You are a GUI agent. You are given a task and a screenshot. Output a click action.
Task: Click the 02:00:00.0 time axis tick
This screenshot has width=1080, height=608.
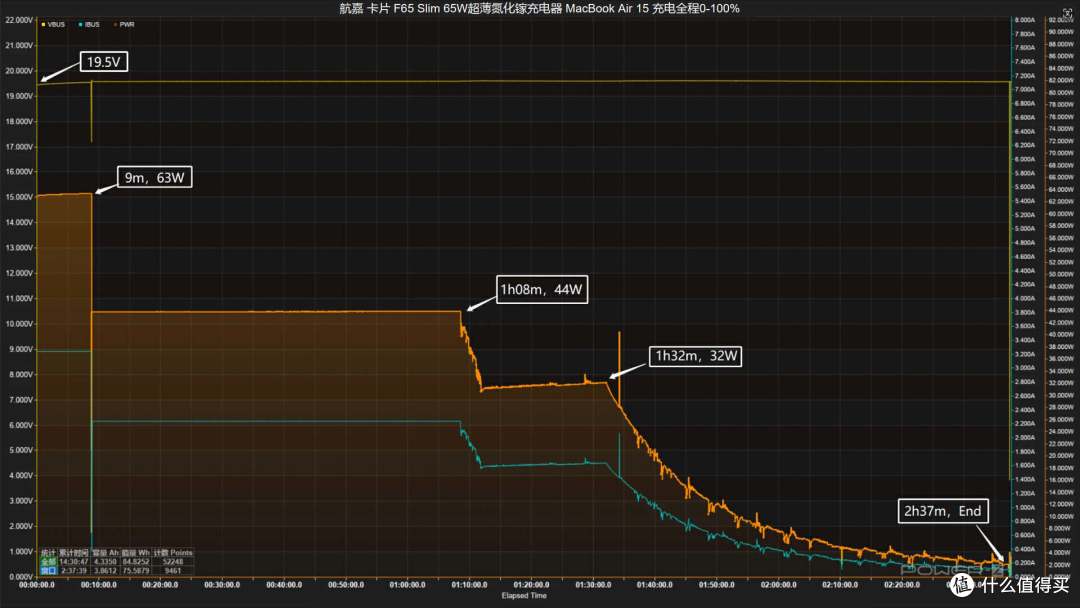coord(778,585)
